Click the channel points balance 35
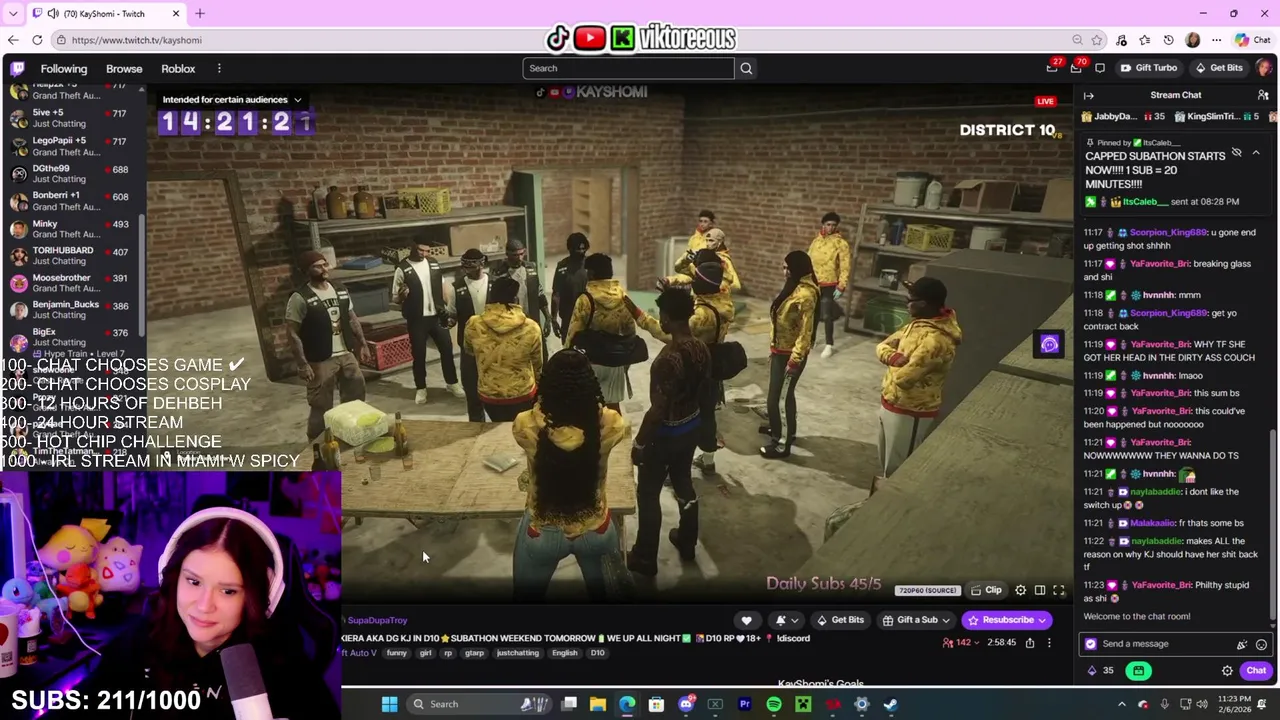This screenshot has height=720, width=1280. coord(1100,671)
